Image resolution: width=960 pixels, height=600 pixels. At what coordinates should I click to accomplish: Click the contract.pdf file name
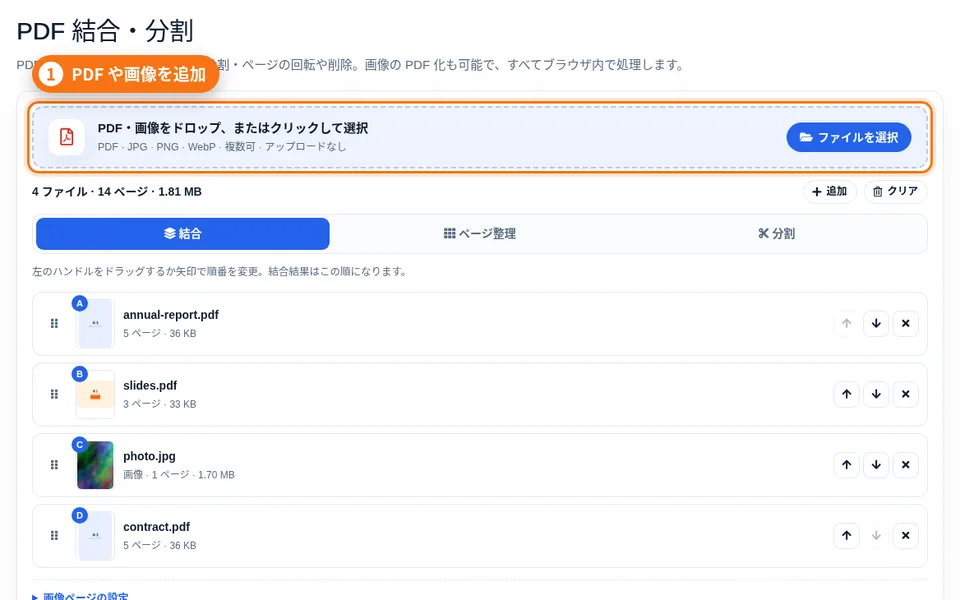click(157, 527)
